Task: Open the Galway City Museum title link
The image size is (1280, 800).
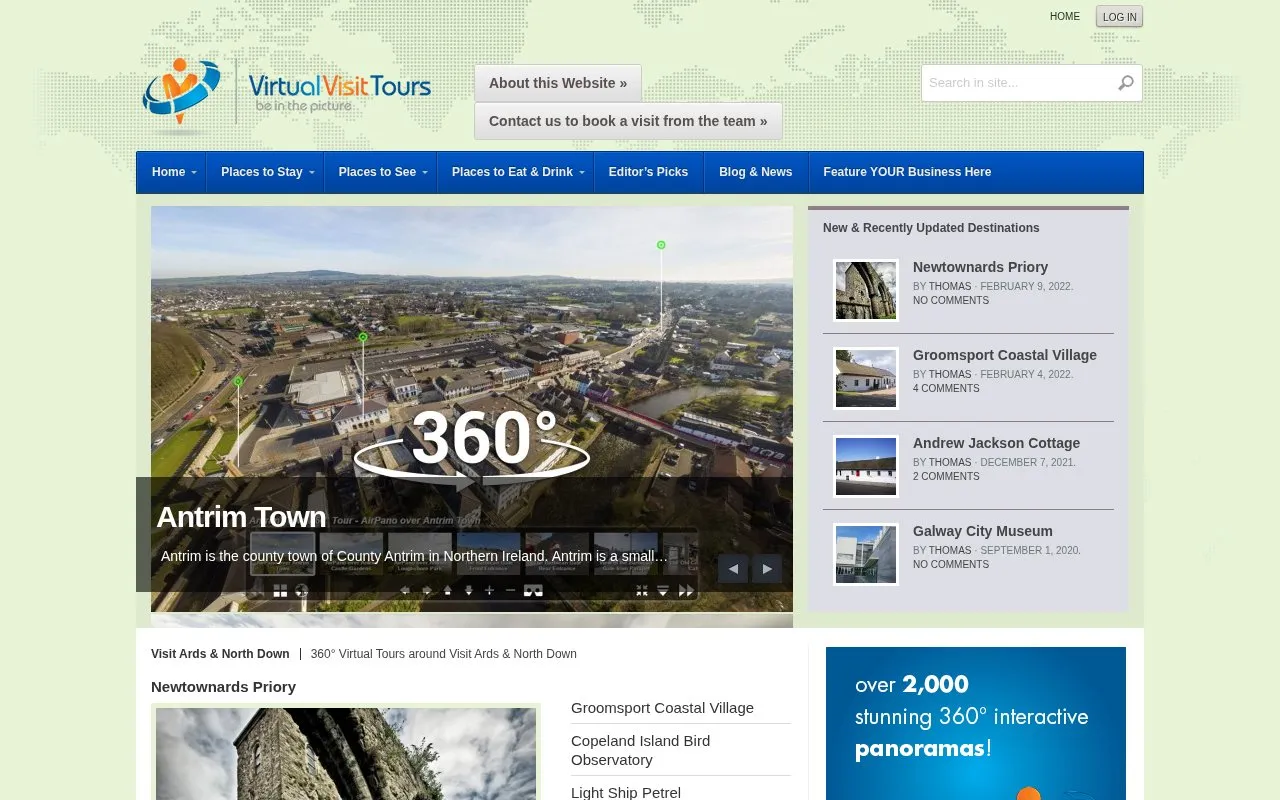Action: click(983, 531)
